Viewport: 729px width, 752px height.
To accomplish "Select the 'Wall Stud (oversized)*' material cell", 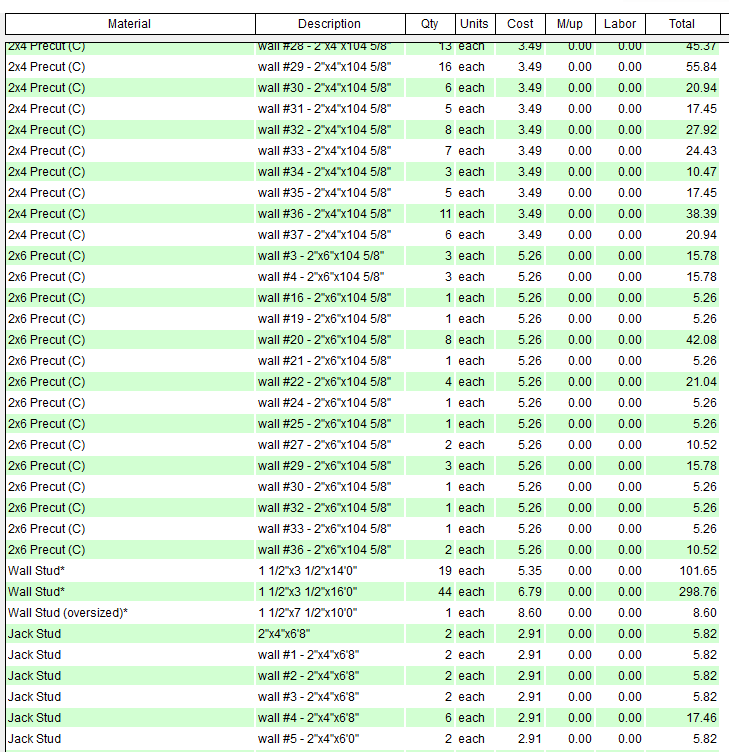I will (130, 613).
